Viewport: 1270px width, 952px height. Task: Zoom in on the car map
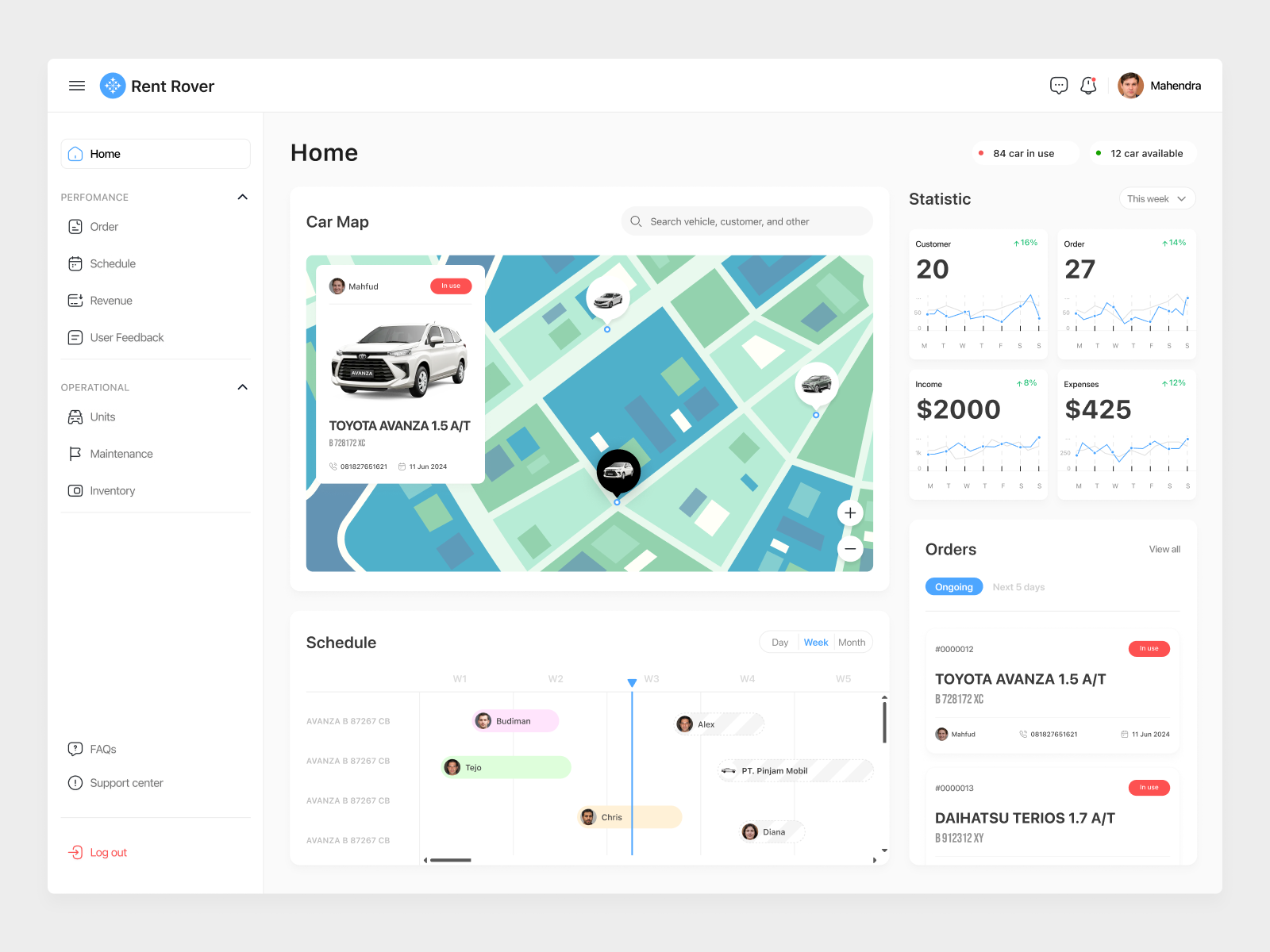(x=849, y=512)
